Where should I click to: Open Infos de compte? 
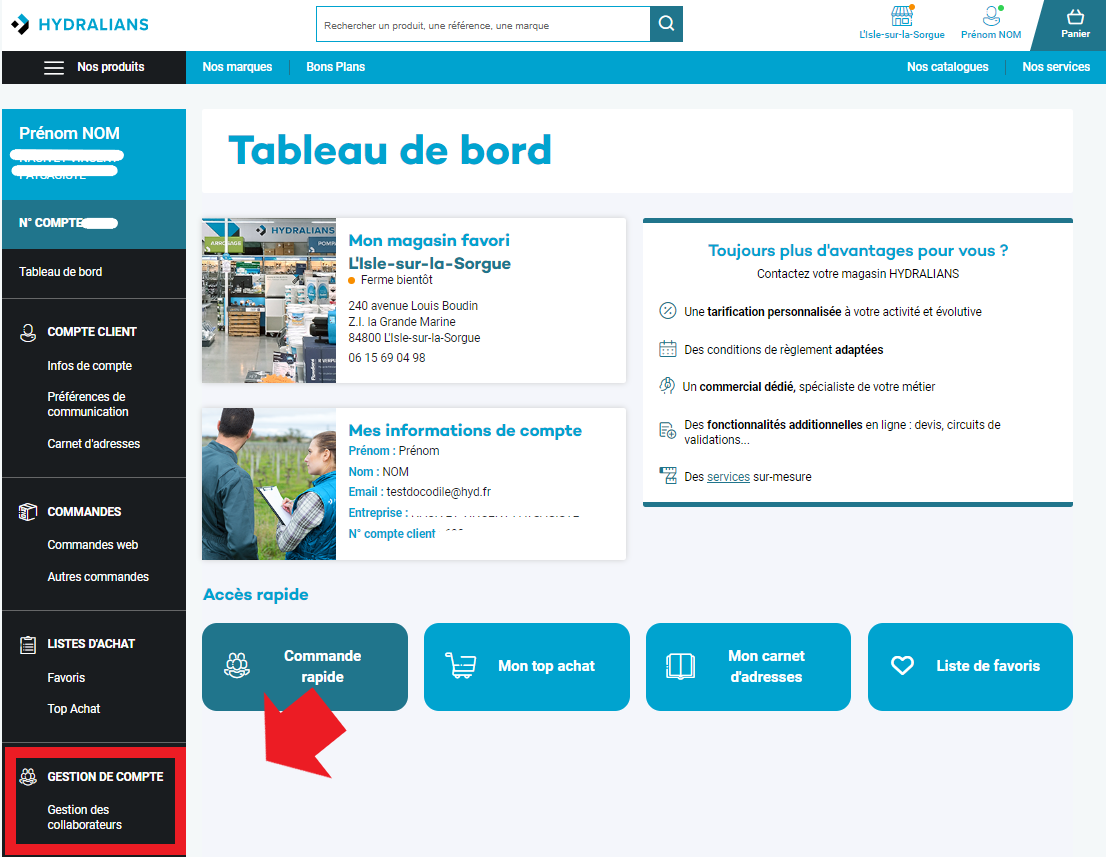90,366
